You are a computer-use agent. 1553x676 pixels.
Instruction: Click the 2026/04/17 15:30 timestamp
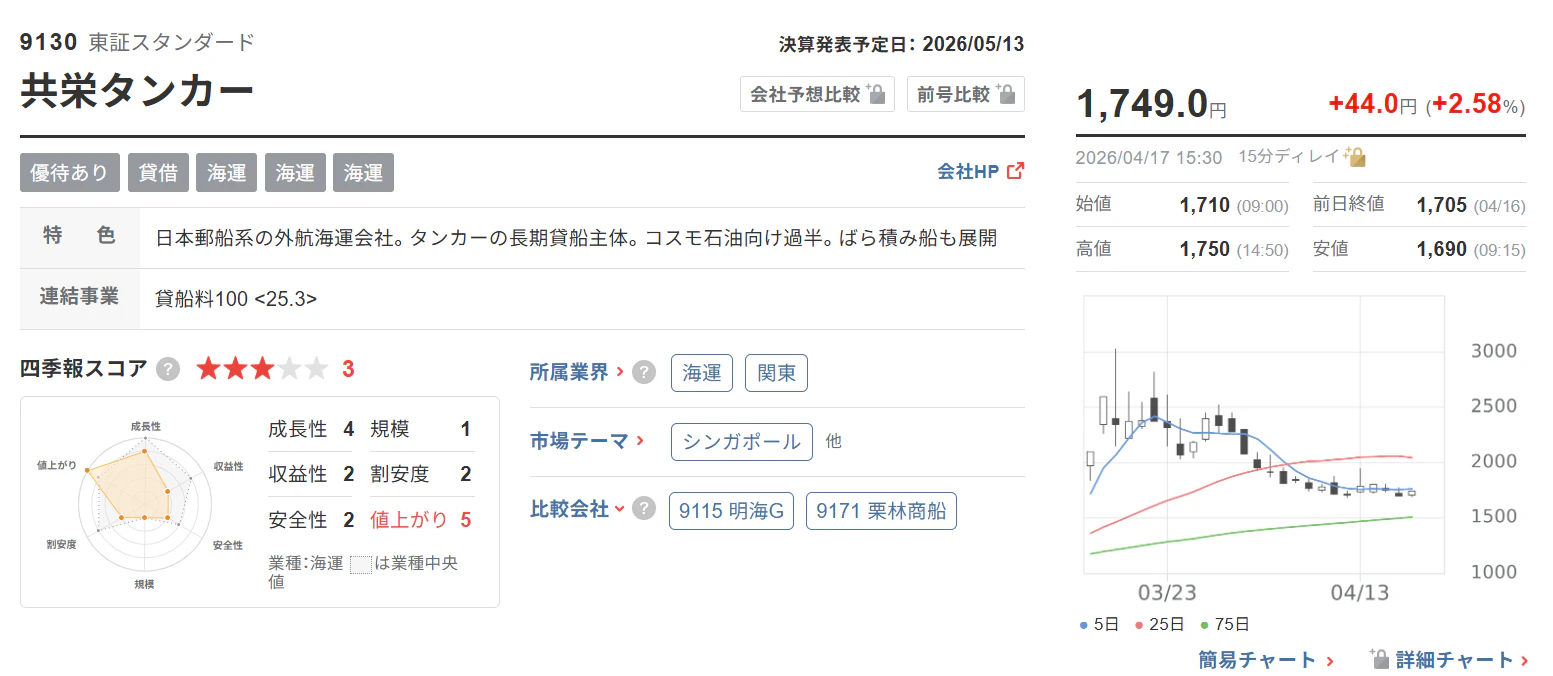pyautogui.click(x=1149, y=157)
